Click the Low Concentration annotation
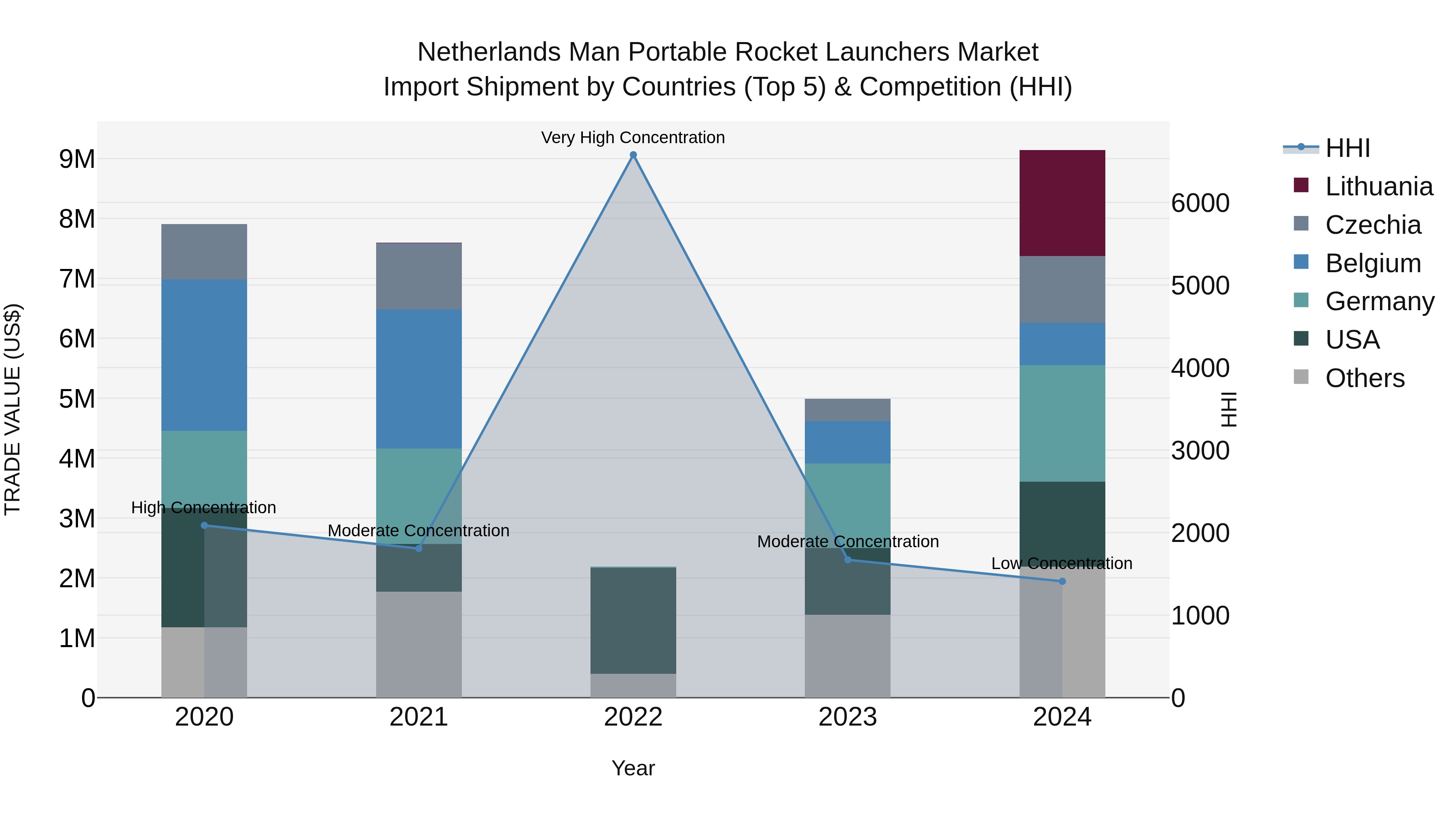Screen dimensions: 1456x819 [1062, 563]
